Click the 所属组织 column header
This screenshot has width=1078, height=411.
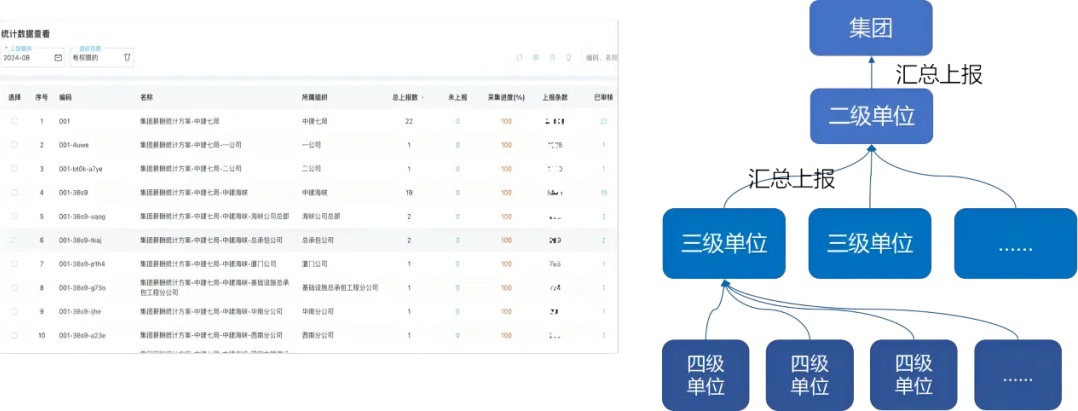(315, 97)
